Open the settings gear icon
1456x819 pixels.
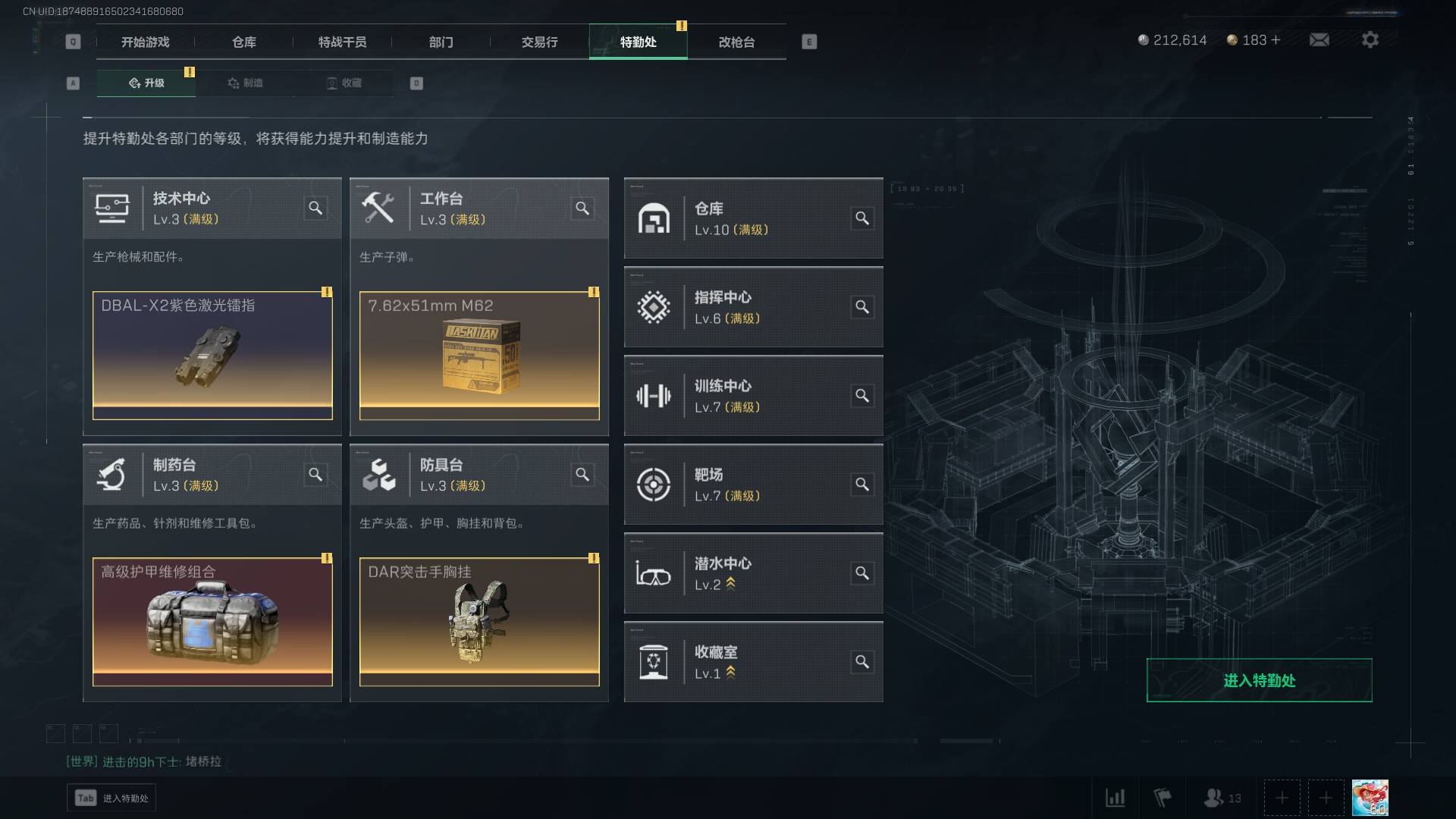(1370, 39)
